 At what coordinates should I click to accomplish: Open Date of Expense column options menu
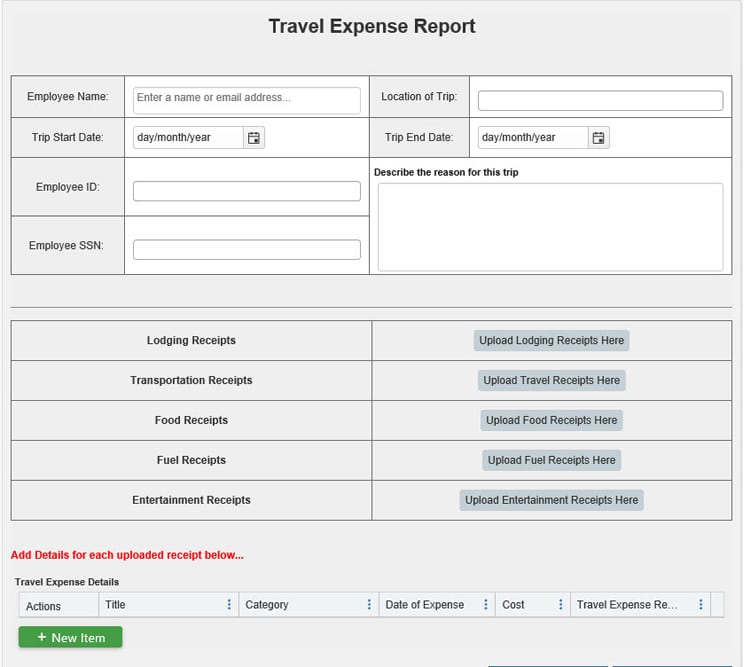(x=486, y=605)
